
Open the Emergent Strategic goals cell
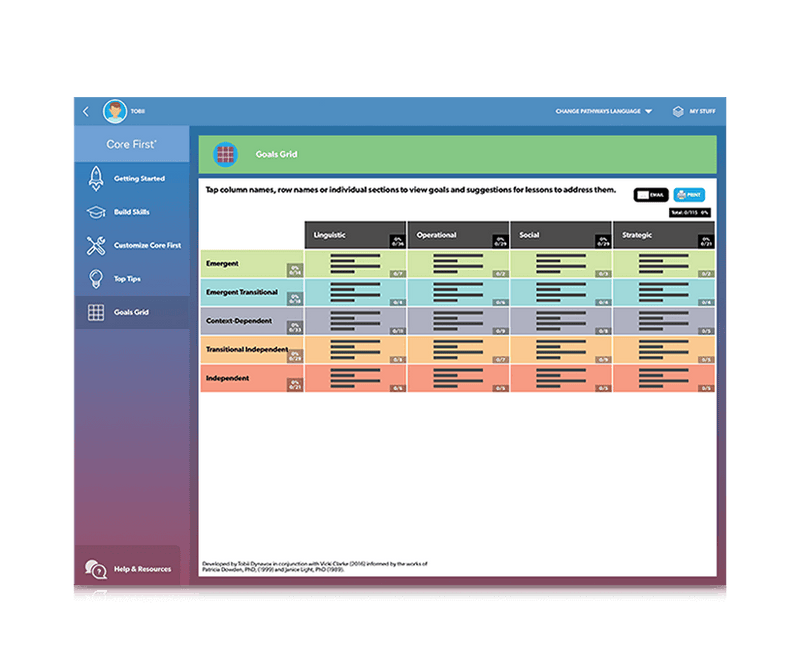coord(664,264)
